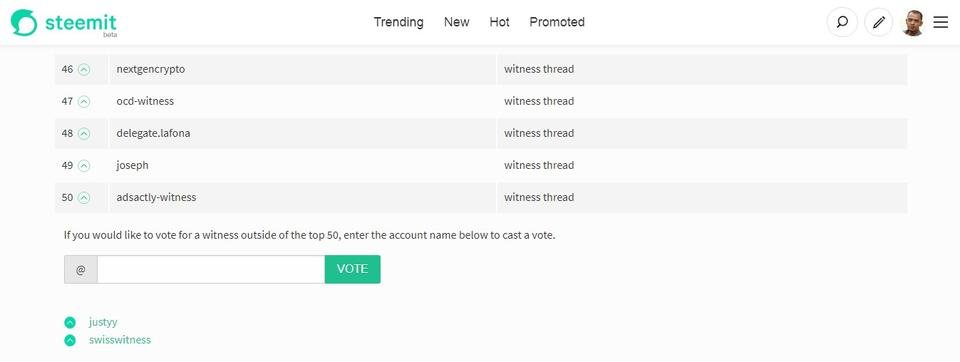Vote arrow for adsactly-witness
This screenshot has width=960, height=362.
coord(84,197)
